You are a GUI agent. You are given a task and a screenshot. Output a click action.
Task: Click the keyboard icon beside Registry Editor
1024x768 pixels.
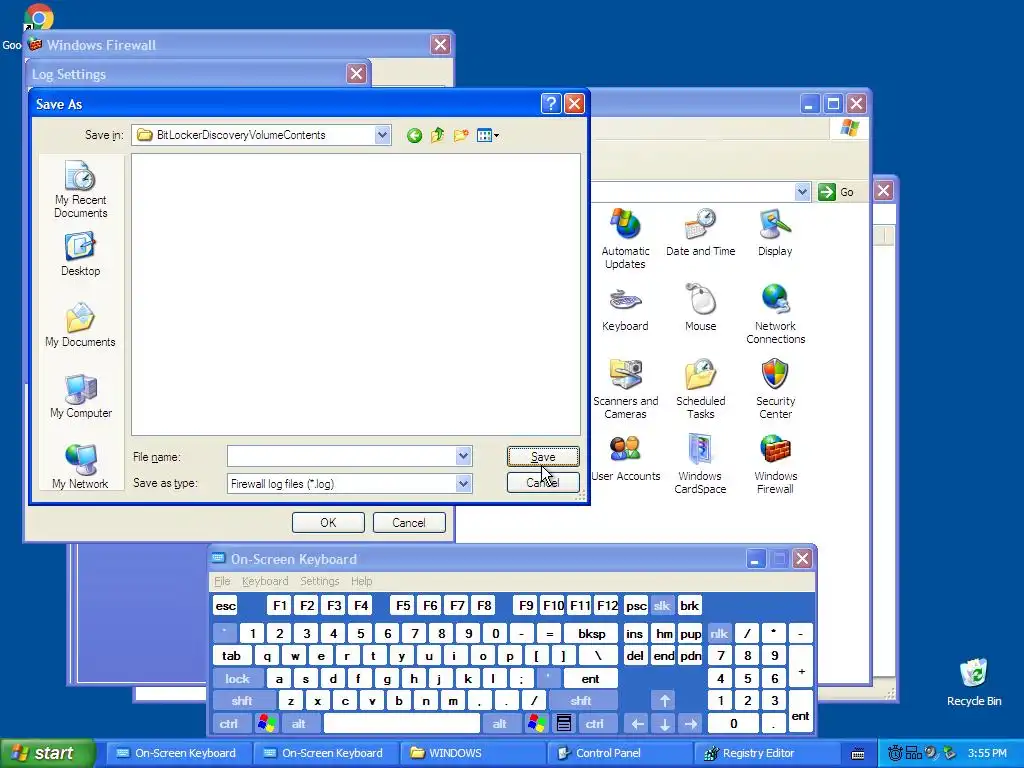click(858, 754)
